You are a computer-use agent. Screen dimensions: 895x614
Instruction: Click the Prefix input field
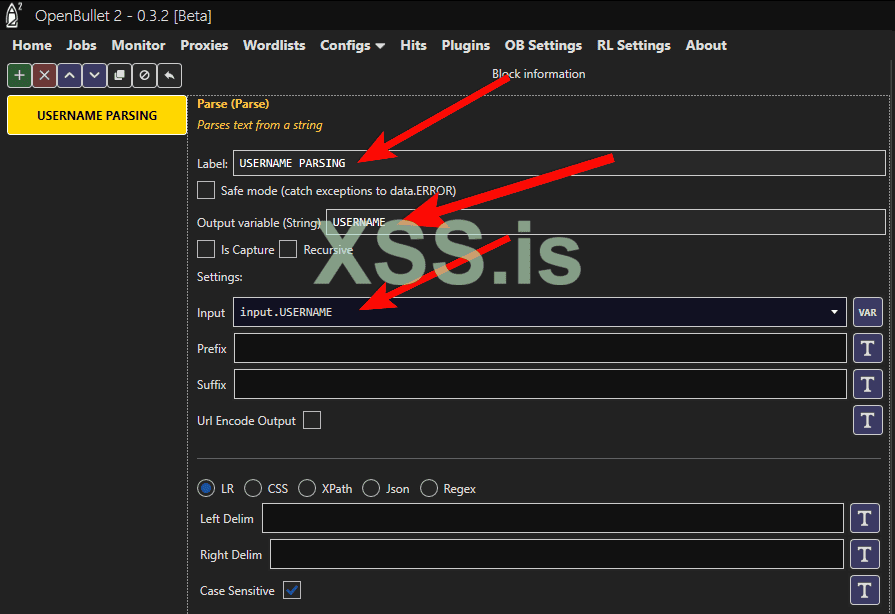[x=540, y=348]
